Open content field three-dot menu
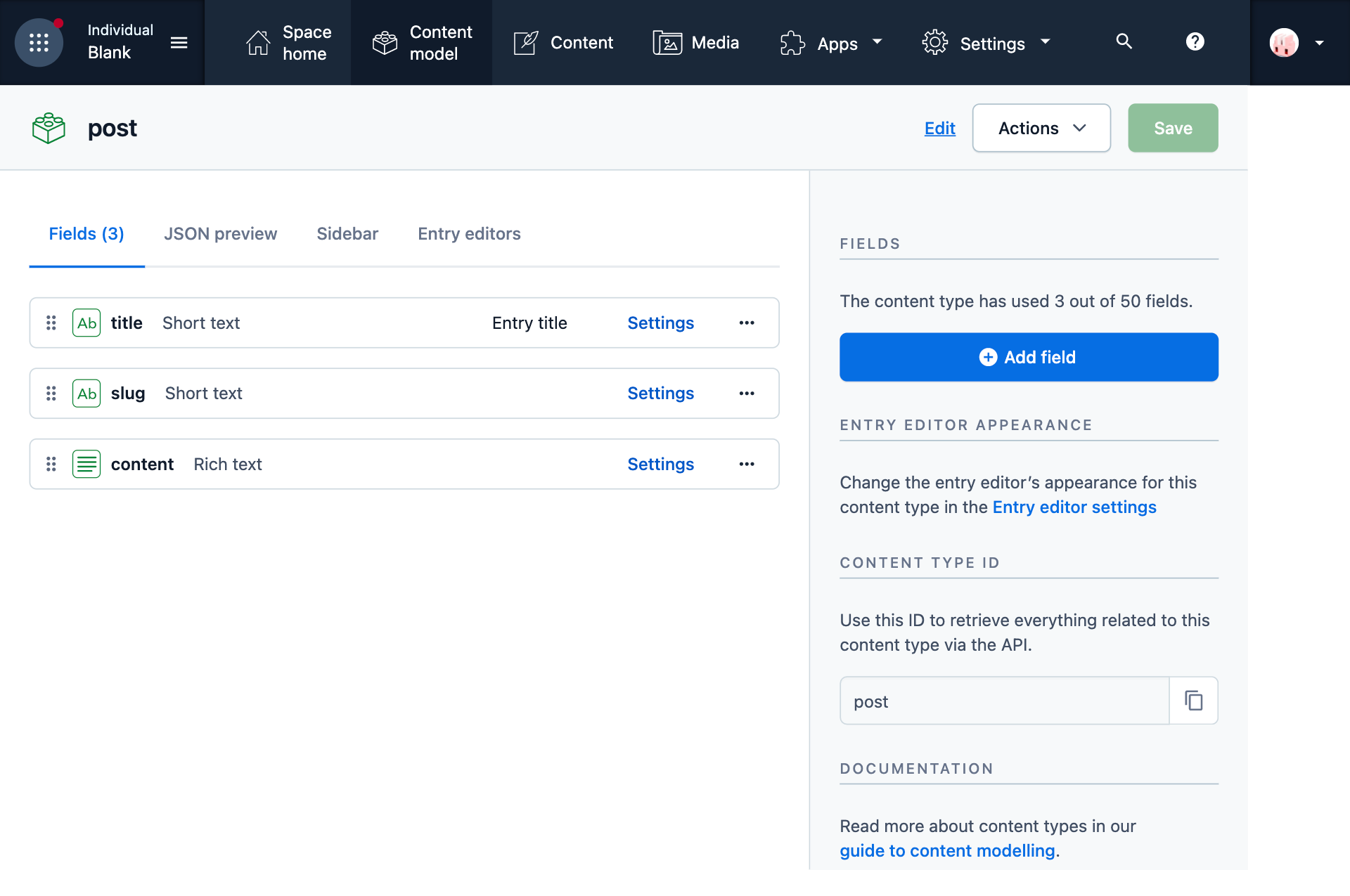Viewport: 1350px width, 896px height. (747, 463)
